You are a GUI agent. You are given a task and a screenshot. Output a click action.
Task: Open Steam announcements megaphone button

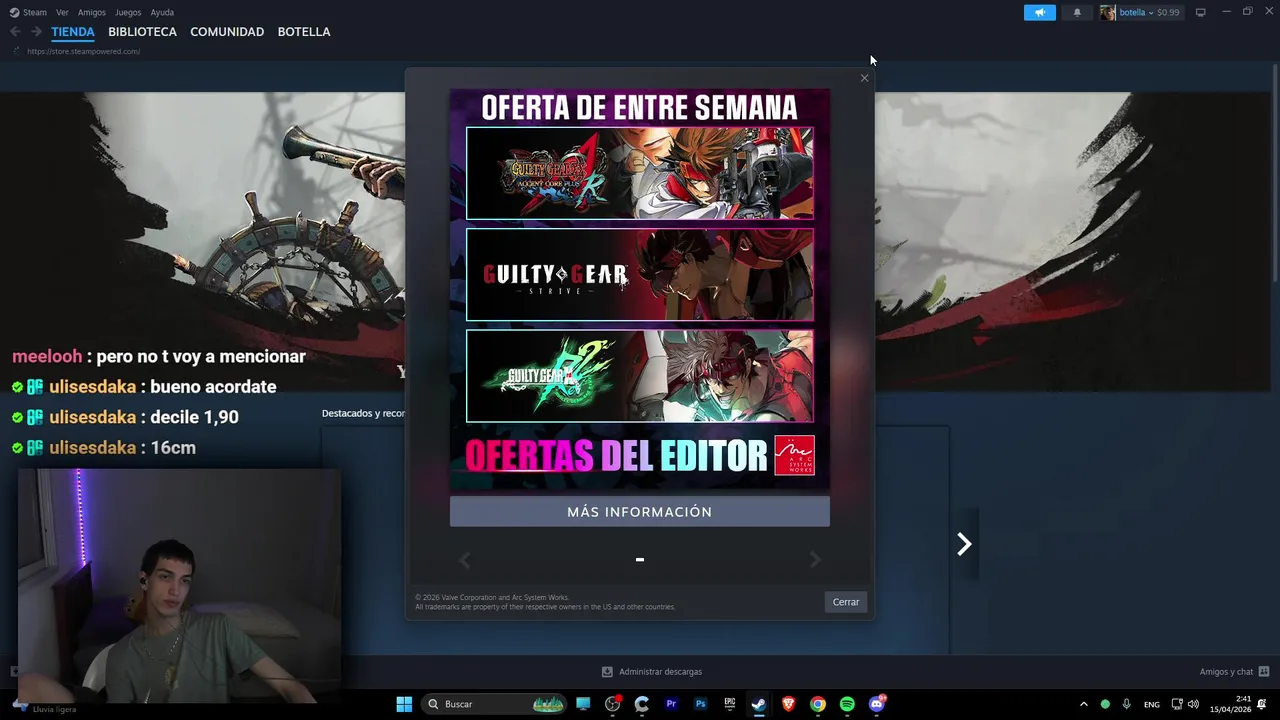1039,12
